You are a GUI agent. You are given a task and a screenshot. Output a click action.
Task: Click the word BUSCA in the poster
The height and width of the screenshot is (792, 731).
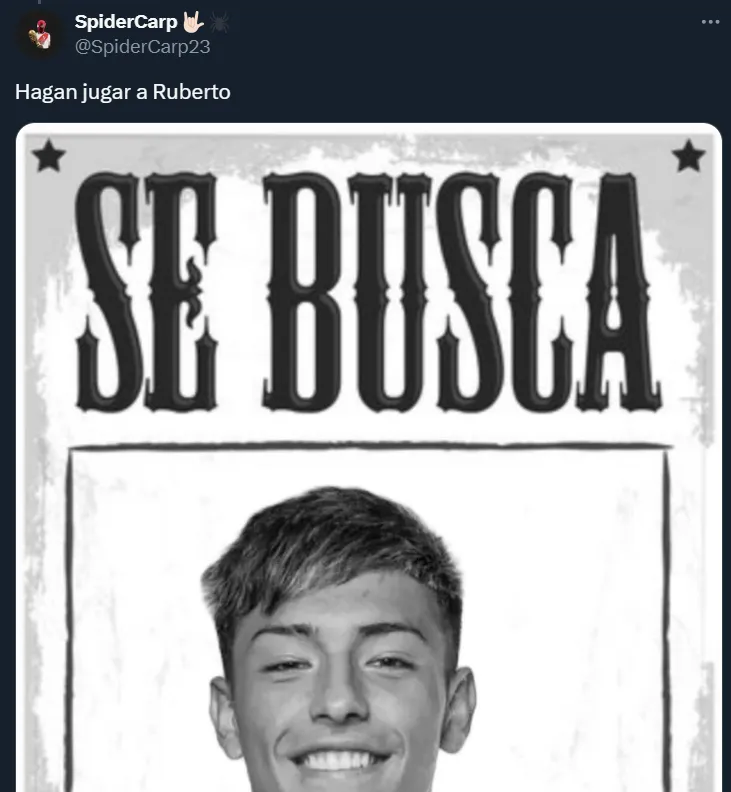[462, 291]
